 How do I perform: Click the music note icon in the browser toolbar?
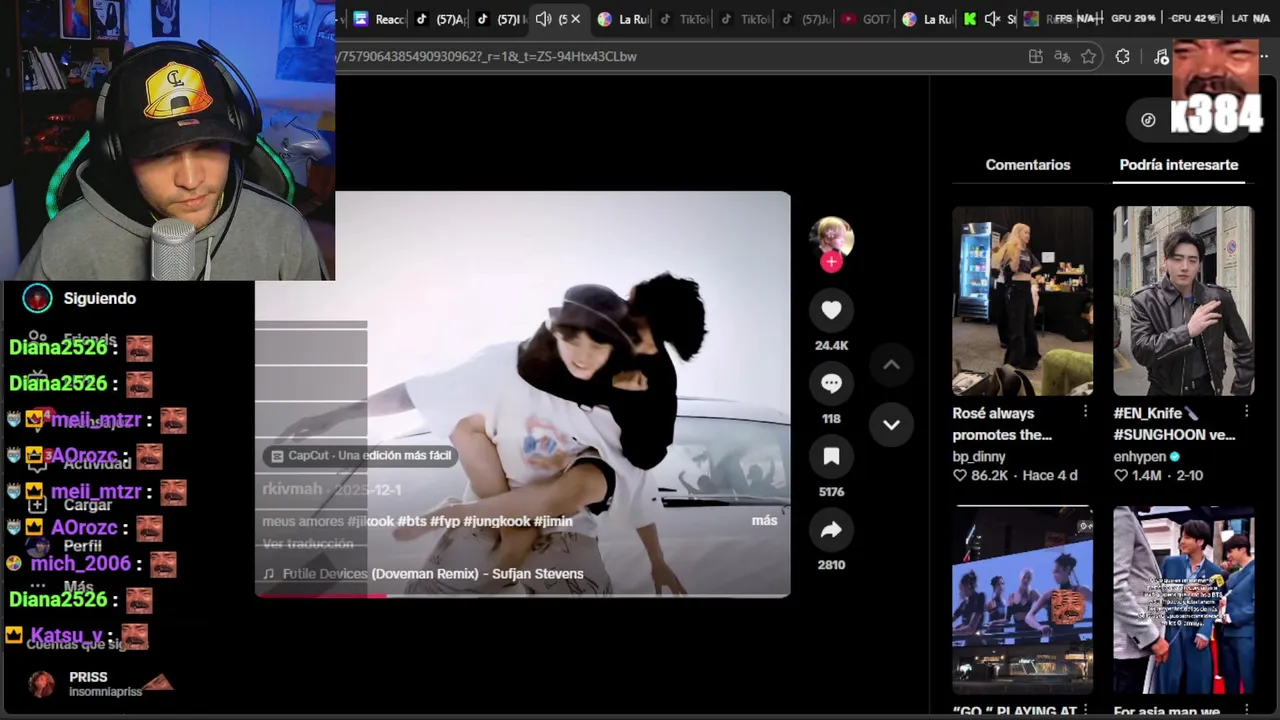coord(1160,56)
